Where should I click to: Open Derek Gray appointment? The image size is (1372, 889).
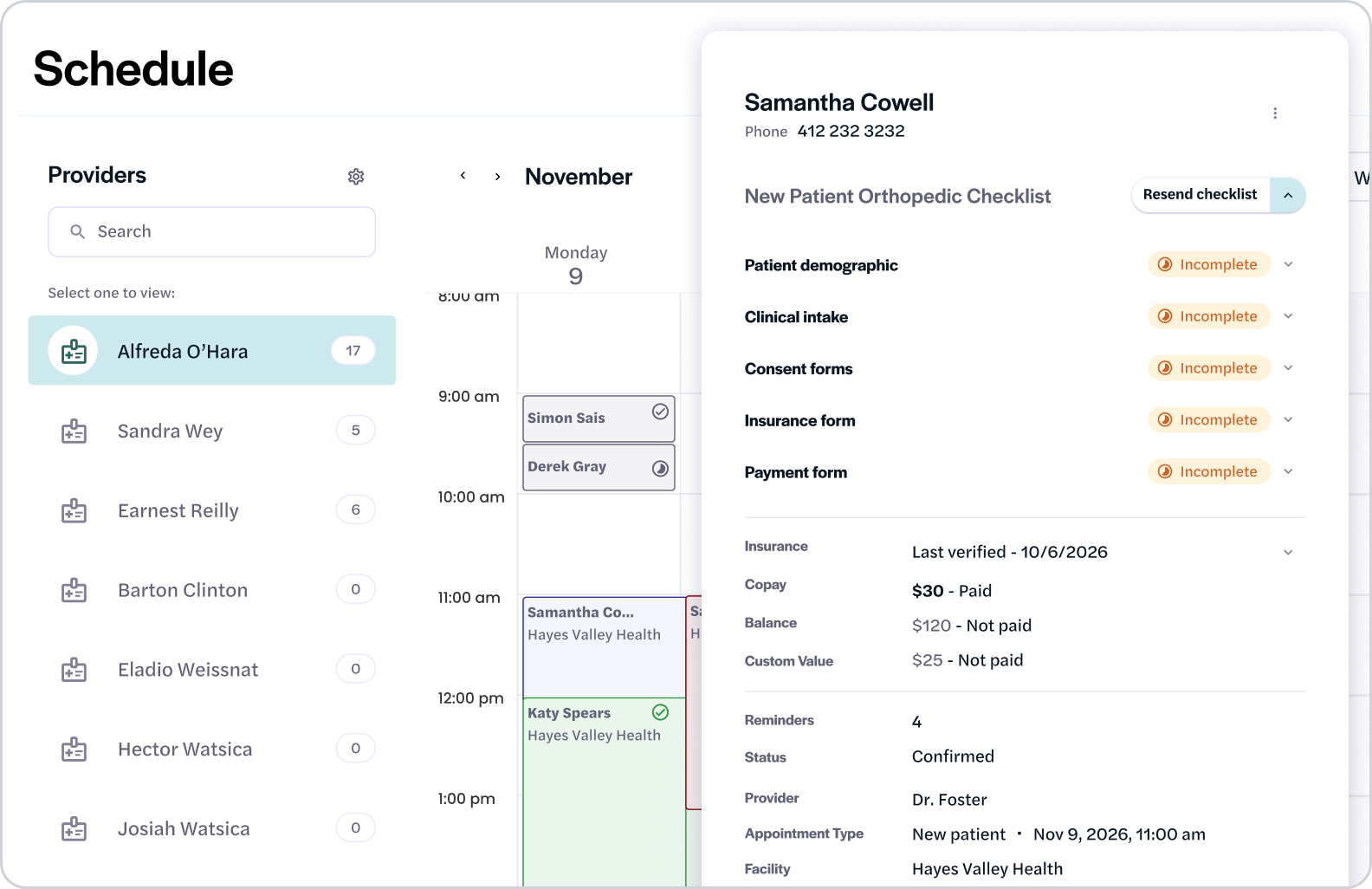coord(599,468)
